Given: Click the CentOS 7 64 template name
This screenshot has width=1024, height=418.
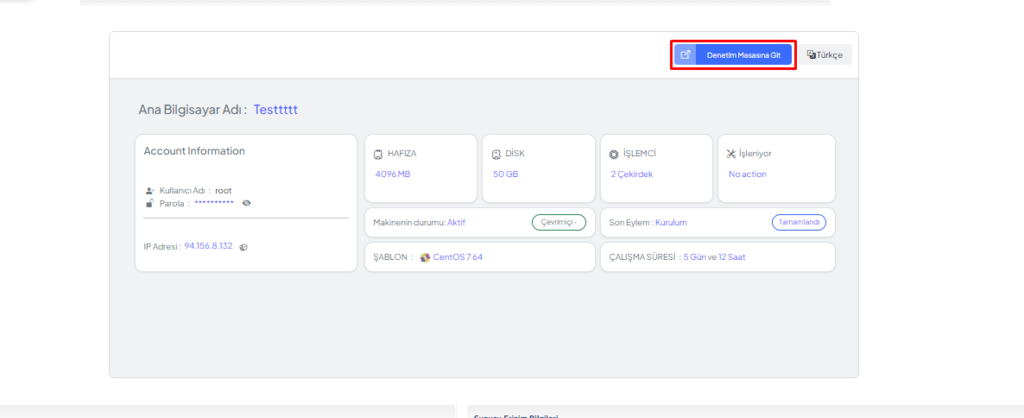Looking at the screenshot, I should pos(458,257).
